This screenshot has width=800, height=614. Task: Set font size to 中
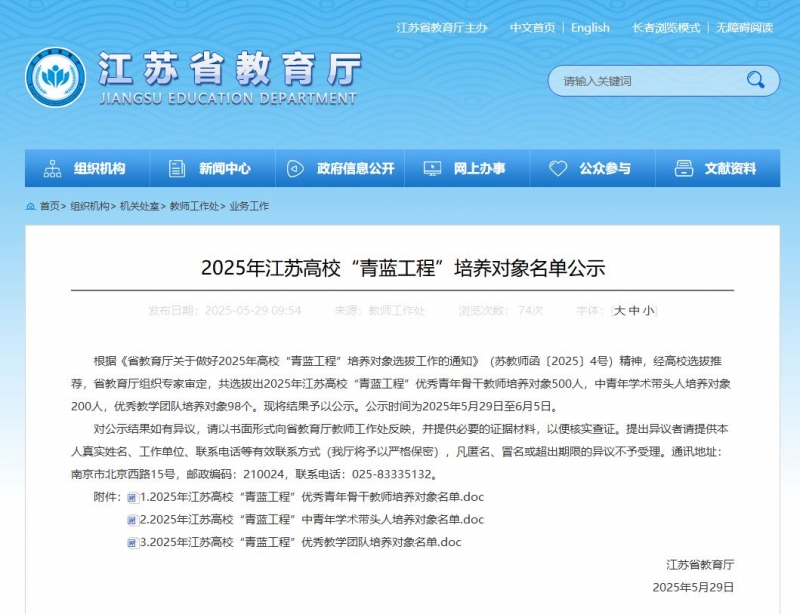tap(634, 310)
